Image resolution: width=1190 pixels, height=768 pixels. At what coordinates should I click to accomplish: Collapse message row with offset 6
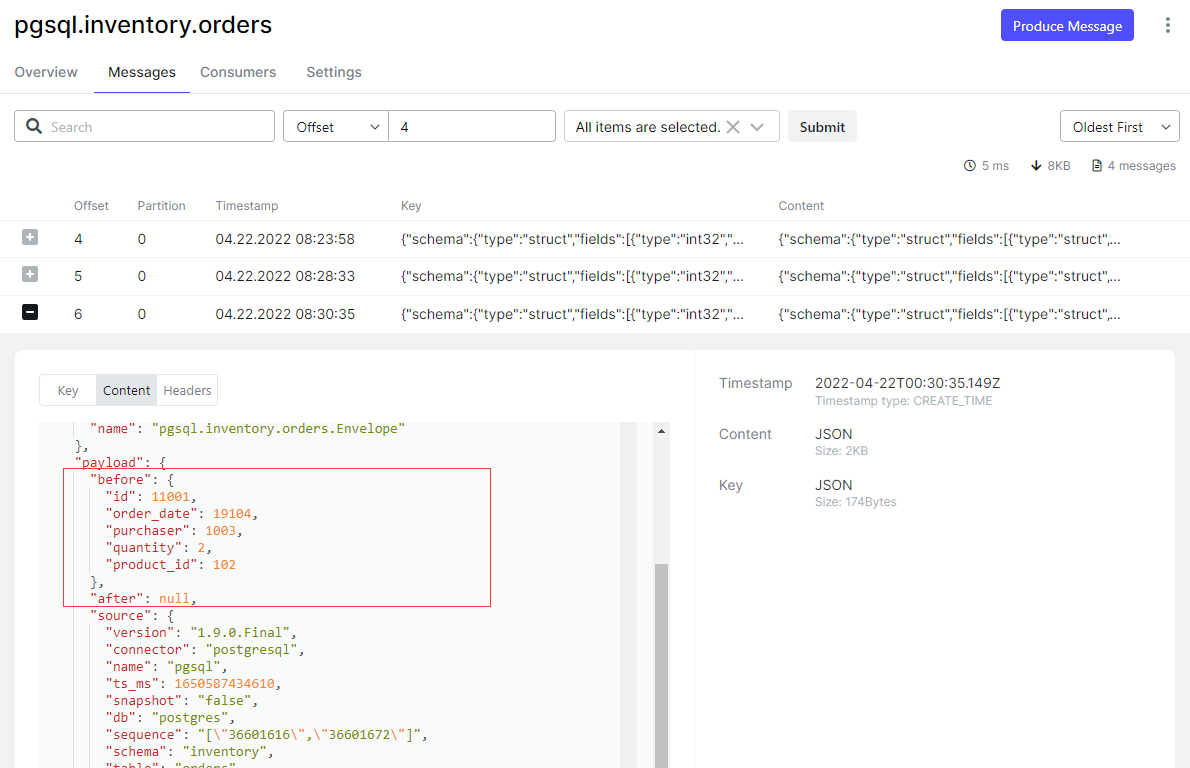(x=30, y=312)
